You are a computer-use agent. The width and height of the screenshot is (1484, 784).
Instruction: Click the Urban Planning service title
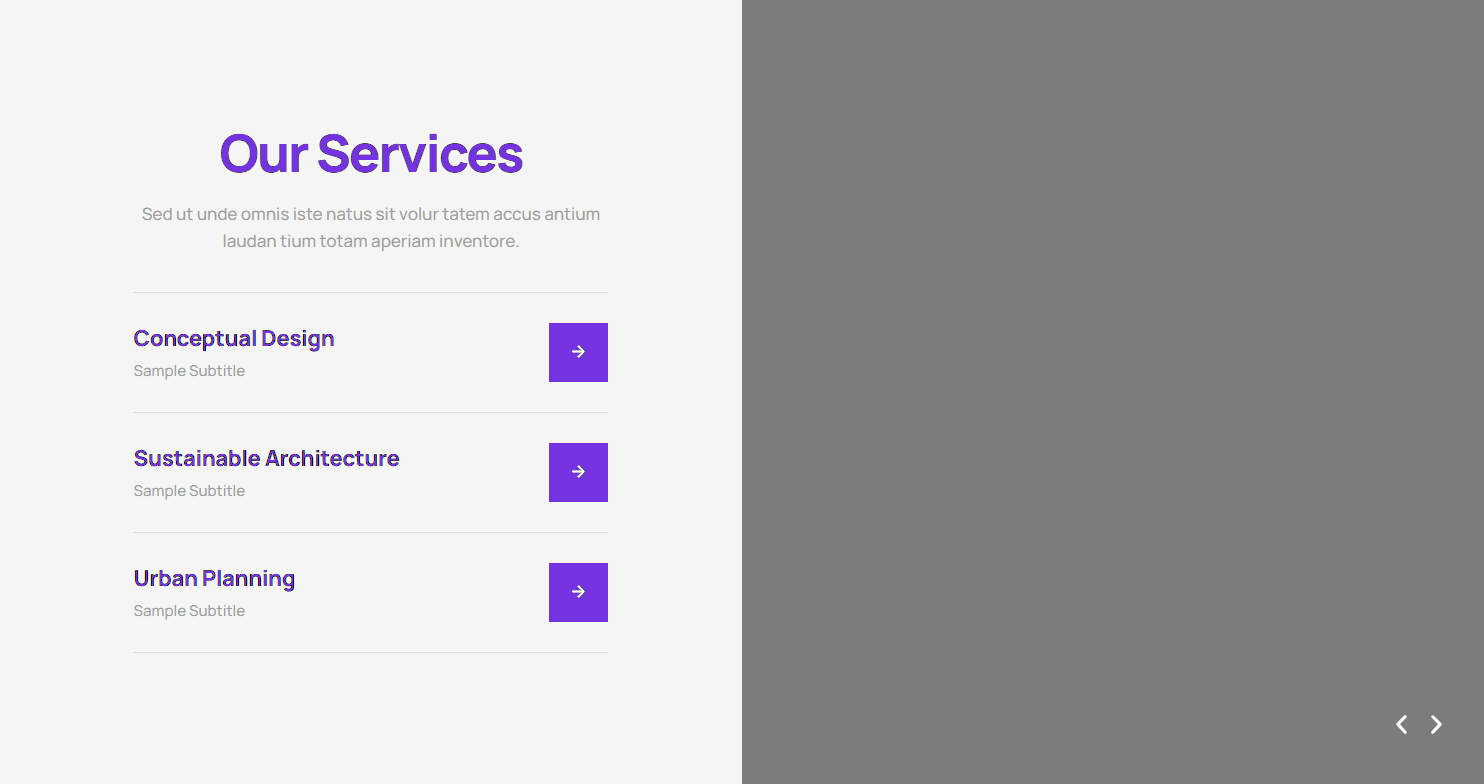point(214,579)
